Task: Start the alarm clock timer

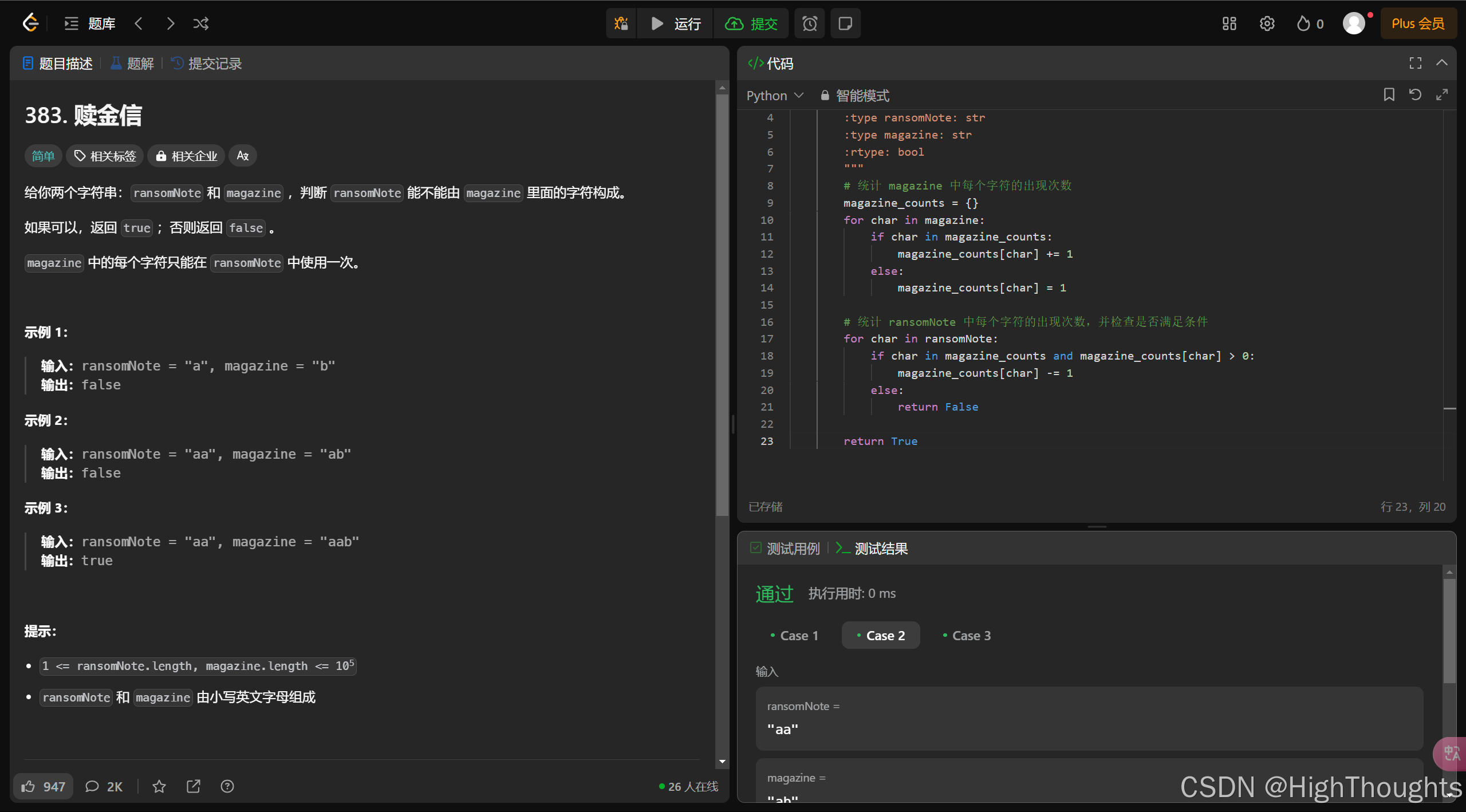Action: click(x=810, y=23)
